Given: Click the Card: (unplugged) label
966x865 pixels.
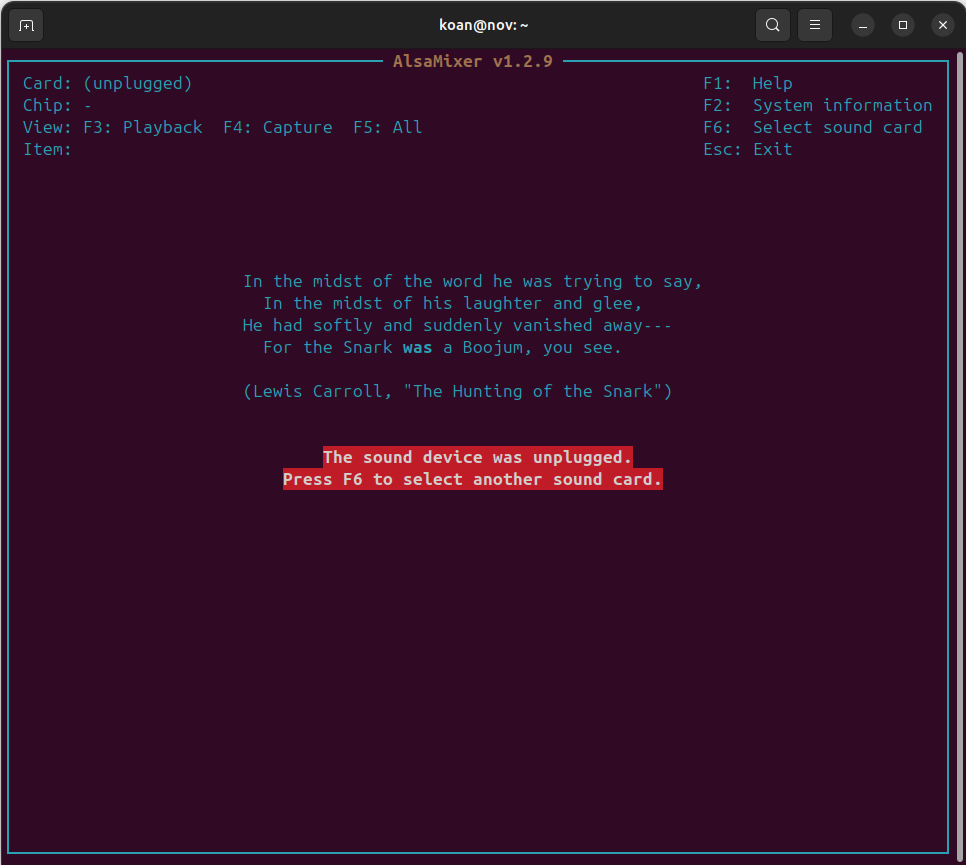Looking at the screenshot, I should pyautogui.click(x=107, y=83).
